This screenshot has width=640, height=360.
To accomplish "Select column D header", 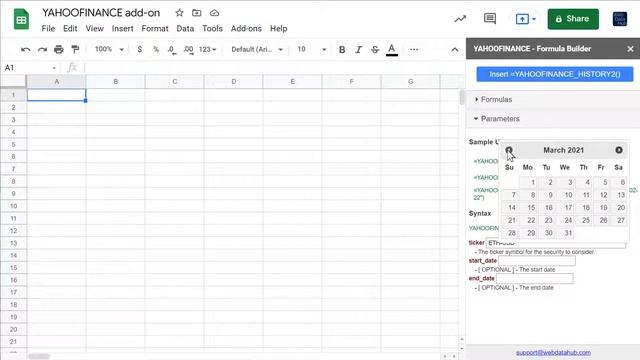I will [x=233, y=82].
